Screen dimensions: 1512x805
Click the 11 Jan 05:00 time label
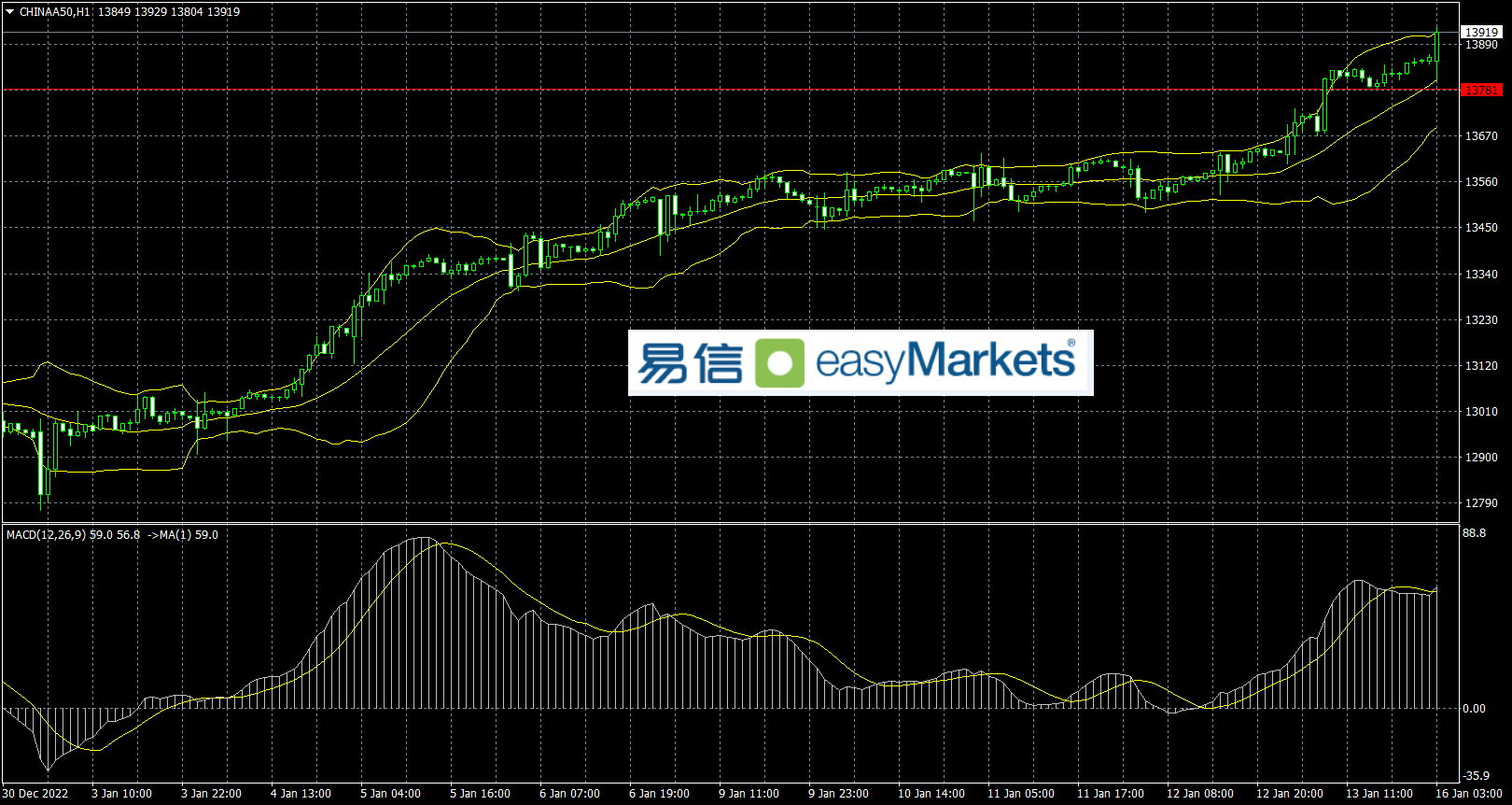(1021, 794)
